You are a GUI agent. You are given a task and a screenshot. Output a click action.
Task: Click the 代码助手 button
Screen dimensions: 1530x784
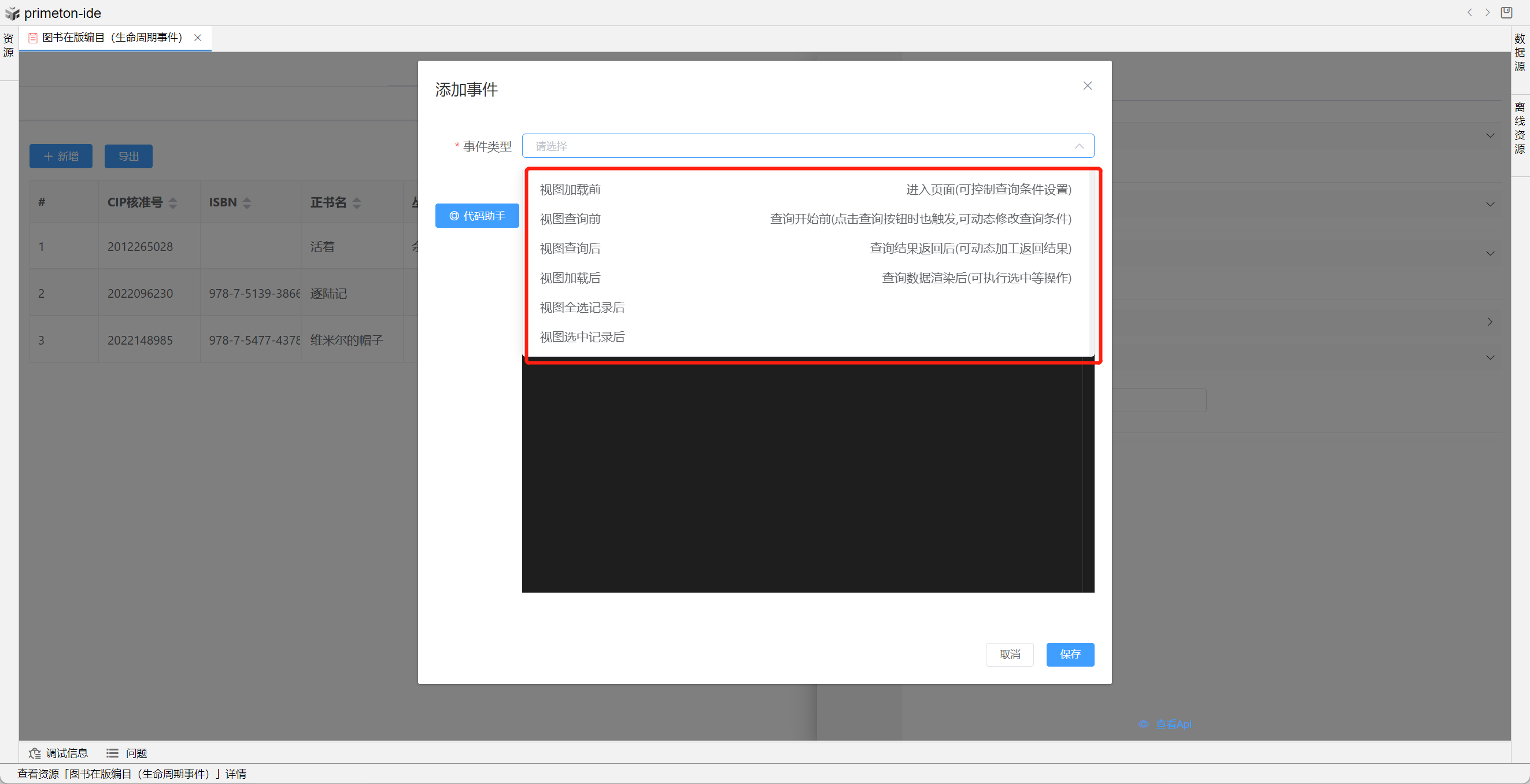[x=477, y=216]
